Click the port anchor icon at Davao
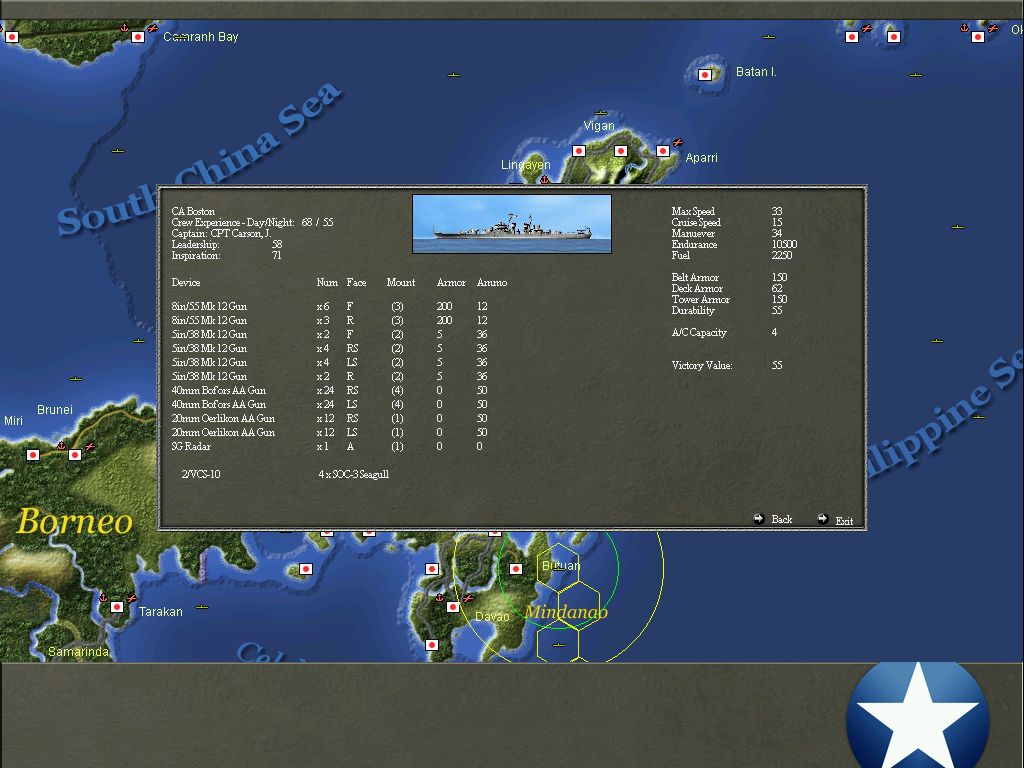The width and height of the screenshot is (1024, 768). 439,598
